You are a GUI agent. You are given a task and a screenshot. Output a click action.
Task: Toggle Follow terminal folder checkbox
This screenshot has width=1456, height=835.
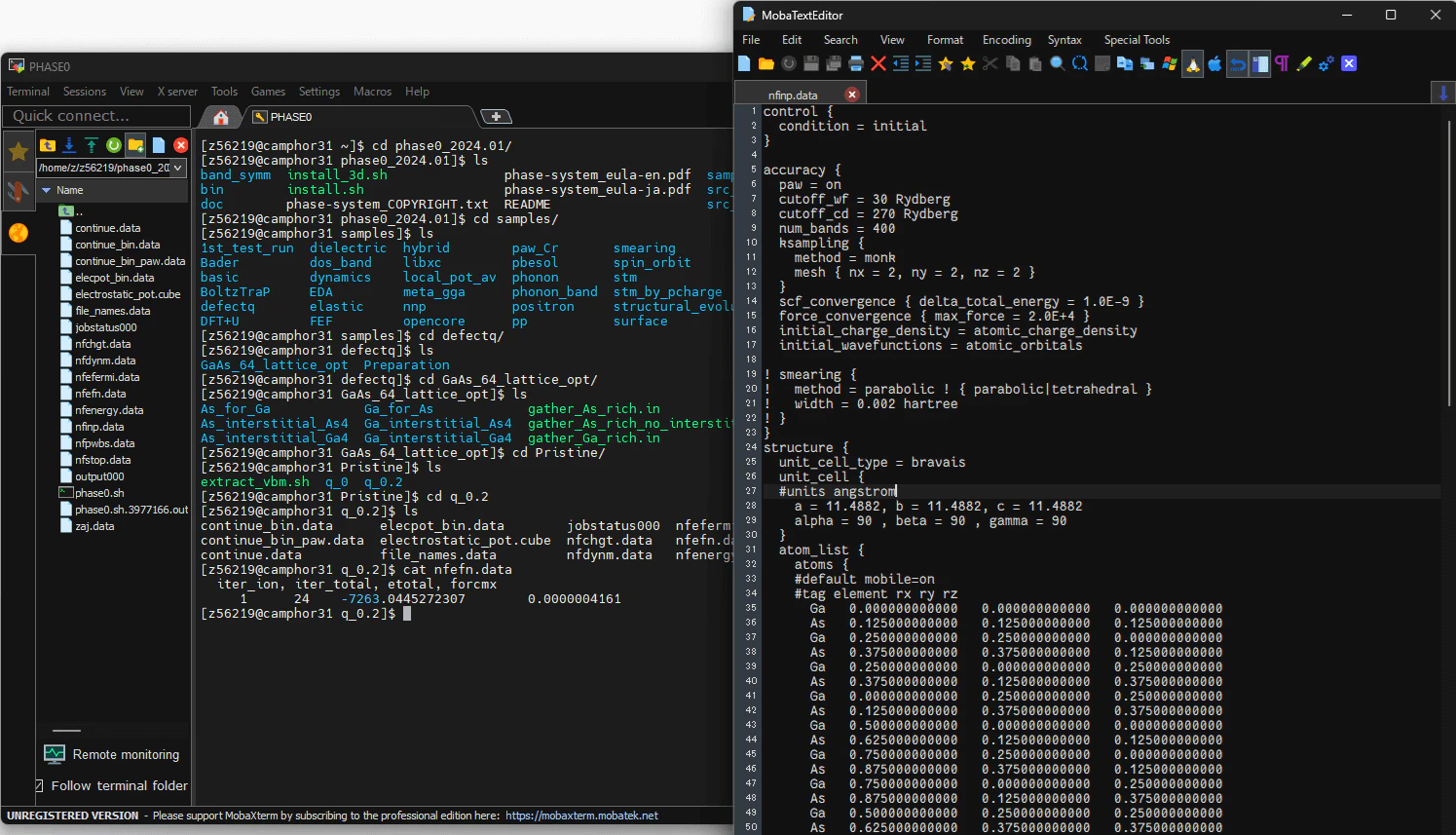tap(39, 785)
